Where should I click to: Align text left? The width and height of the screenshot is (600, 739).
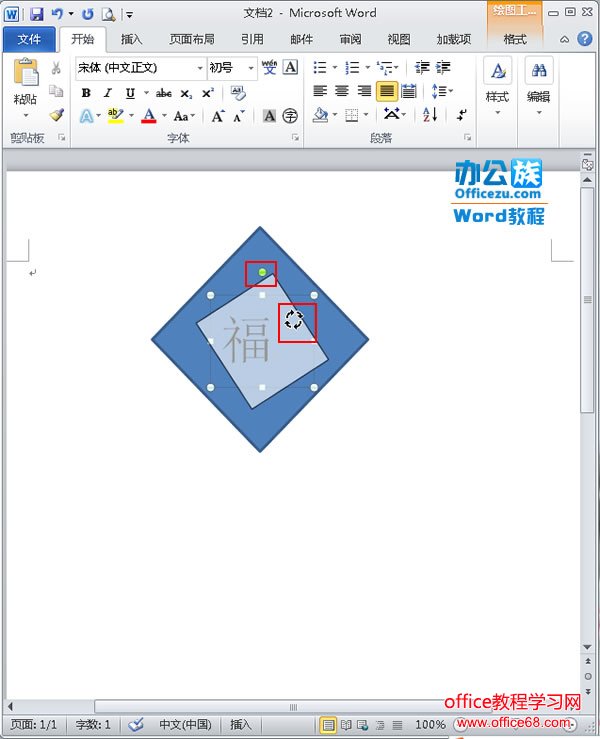click(320, 90)
